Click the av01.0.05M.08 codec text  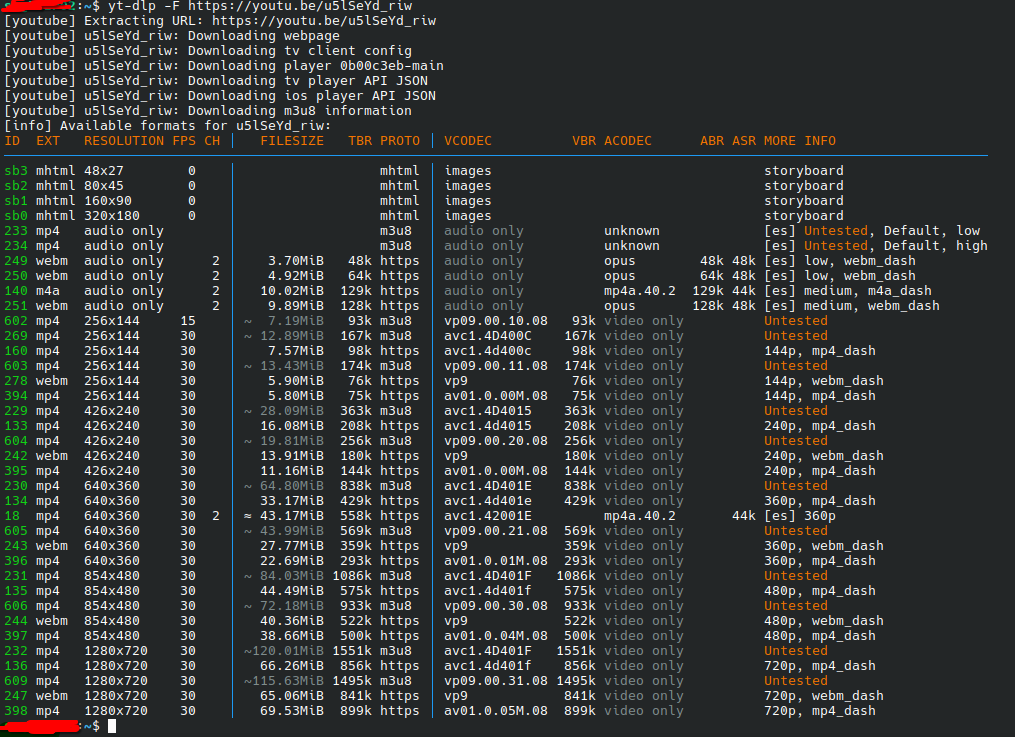496,711
